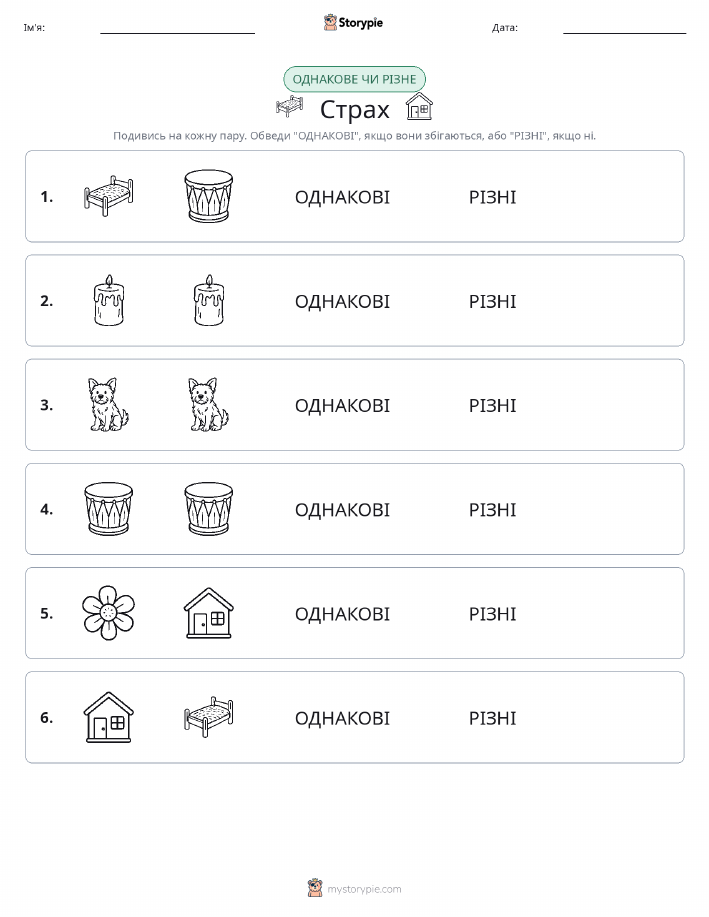Select РІЗНІ for row 1
Image resolution: width=709 pixels, height=917 pixels.
coord(493,198)
